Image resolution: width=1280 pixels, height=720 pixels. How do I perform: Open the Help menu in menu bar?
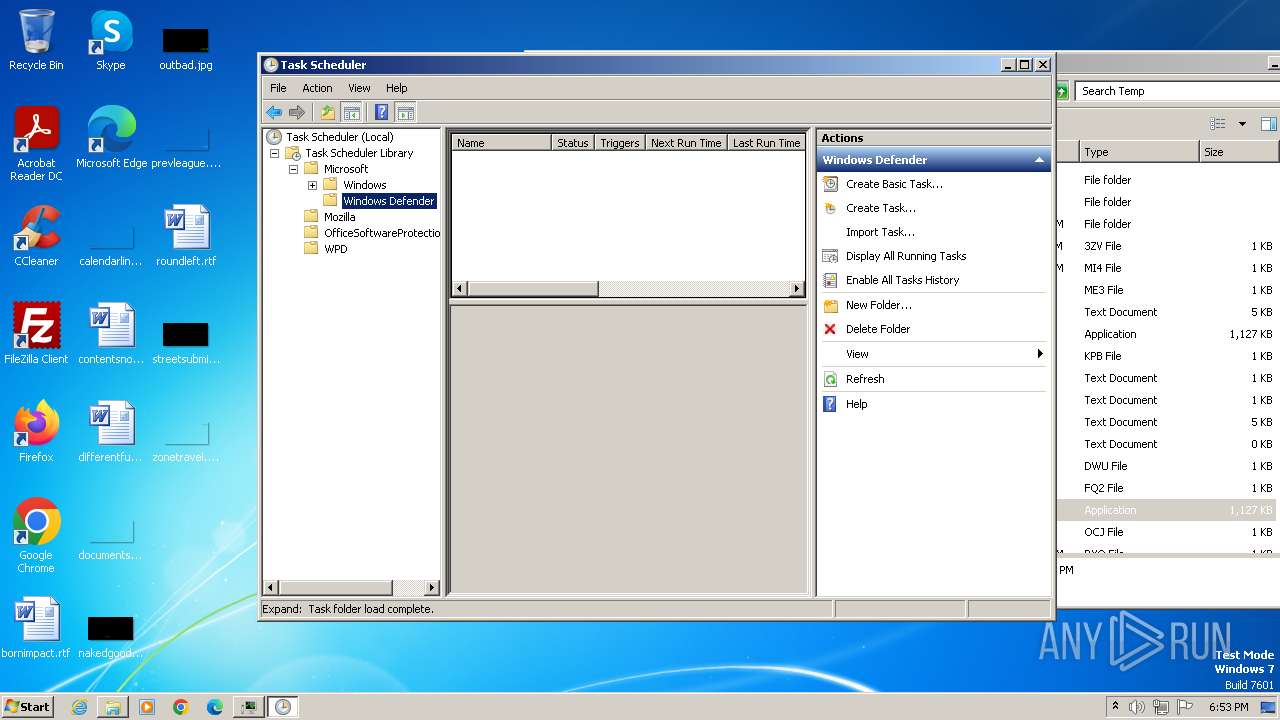[397, 88]
